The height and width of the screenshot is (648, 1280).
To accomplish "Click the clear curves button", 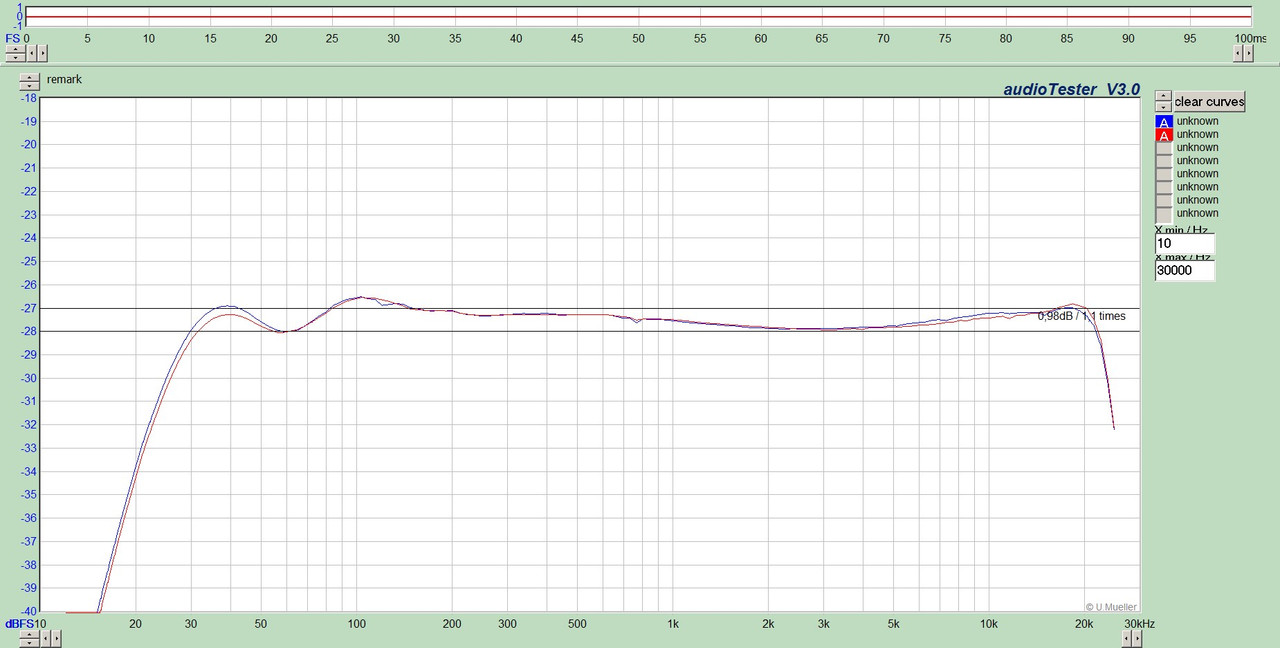I will coord(1209,101).
